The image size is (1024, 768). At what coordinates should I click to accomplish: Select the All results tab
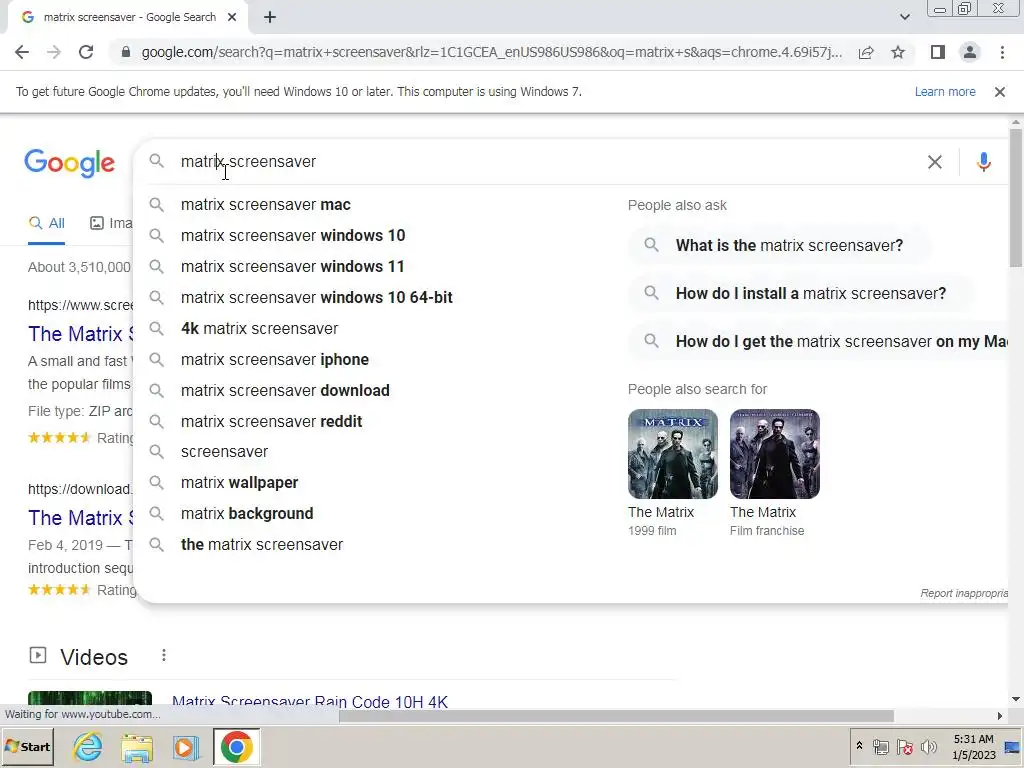46,223
